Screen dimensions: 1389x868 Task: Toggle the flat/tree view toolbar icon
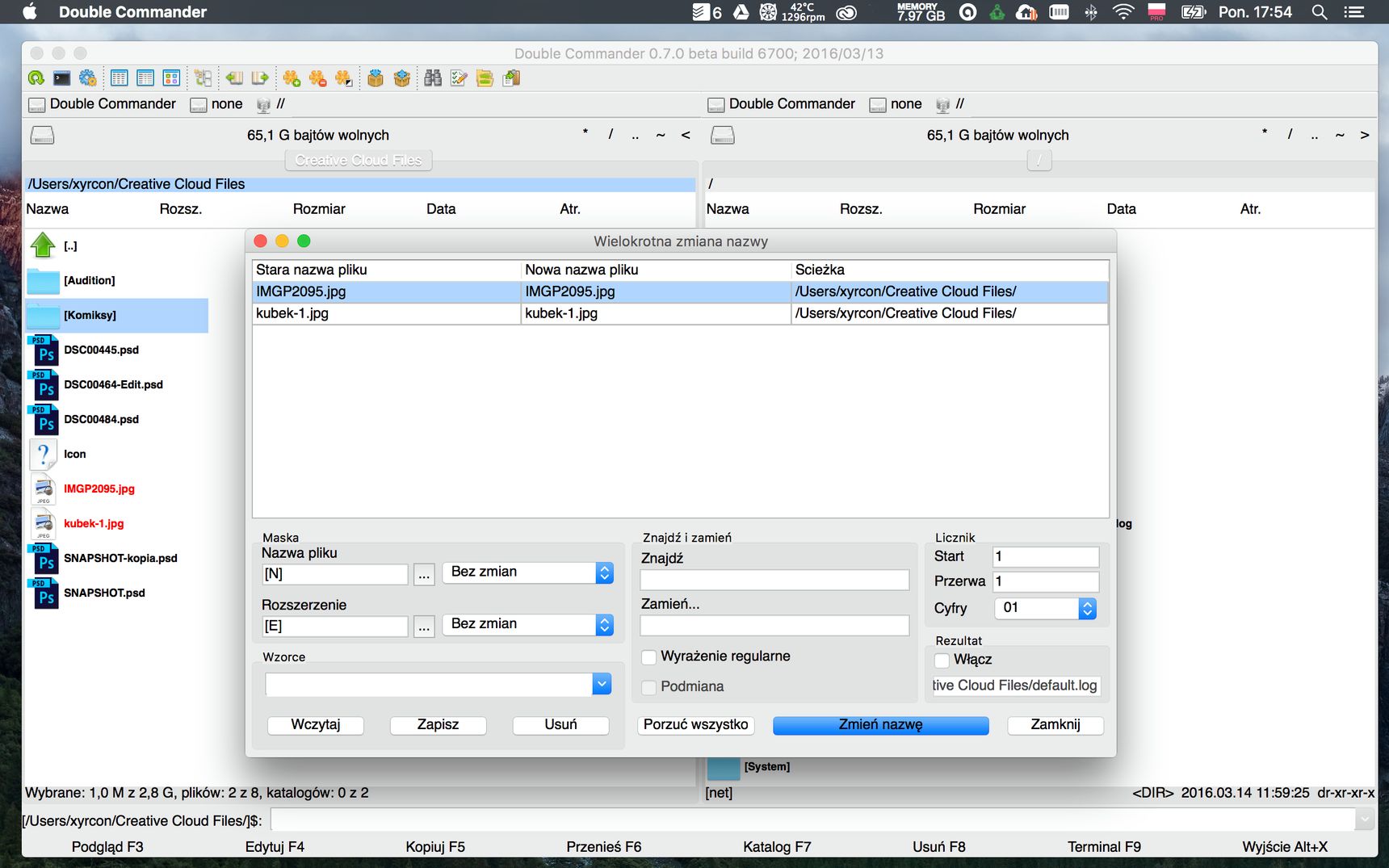[x=204, y=78]
